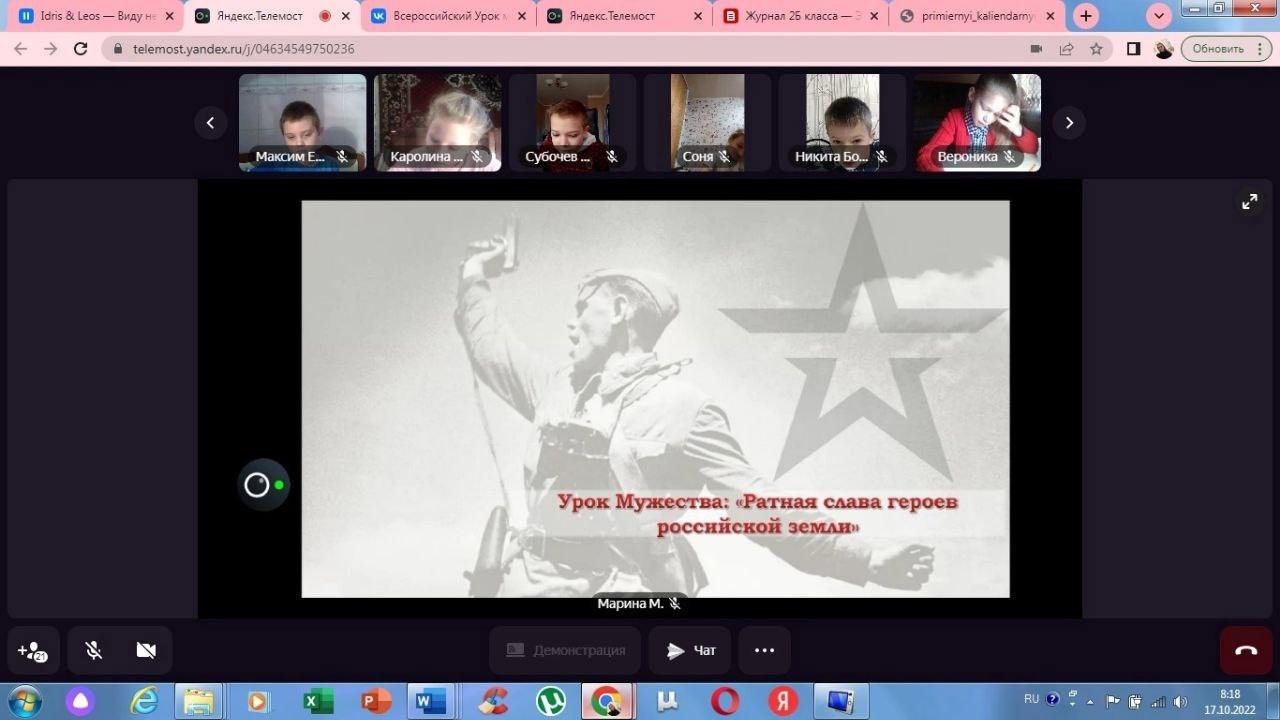
Task: Show previous participants with left arrow
Action: pos(210,123)
